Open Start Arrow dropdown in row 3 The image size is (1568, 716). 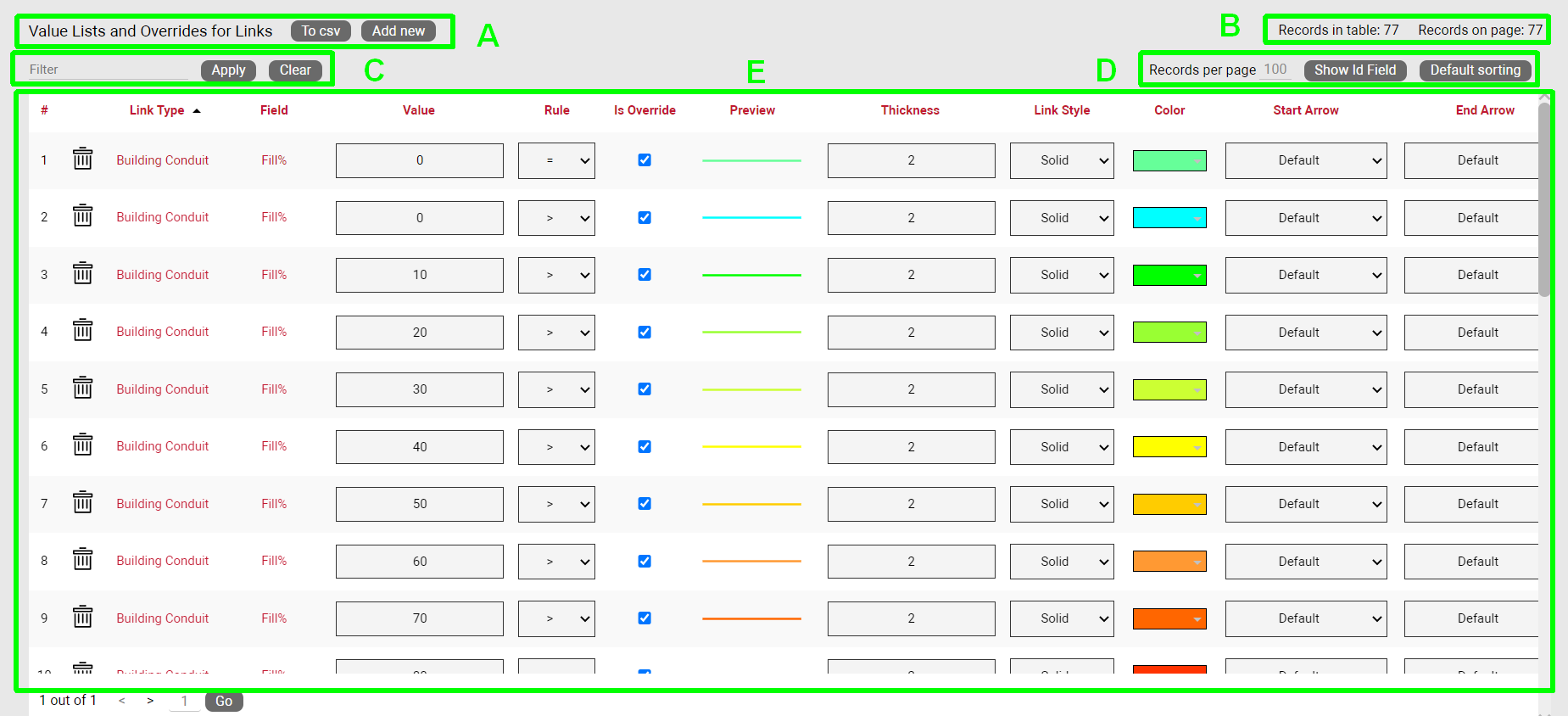[1305, 275]
